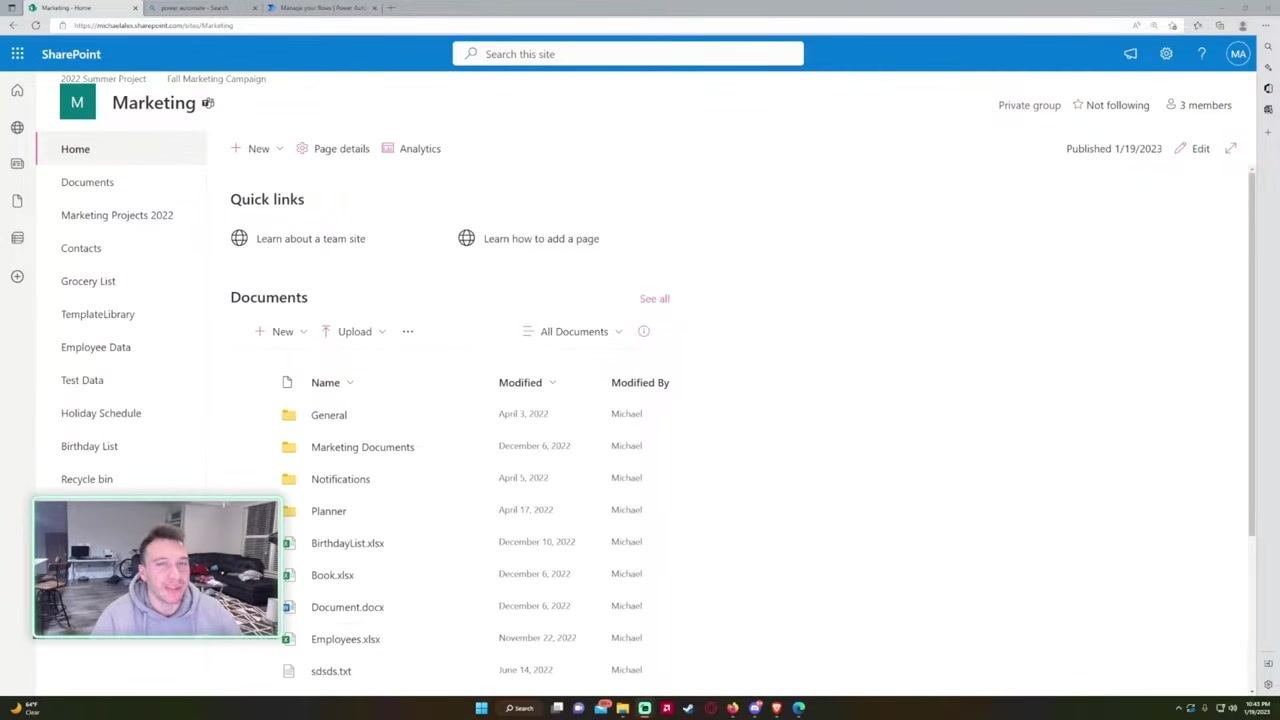Click the expand content arrows icon
This screenshot has height=720, width=1280.
[x=1231, y=148]
